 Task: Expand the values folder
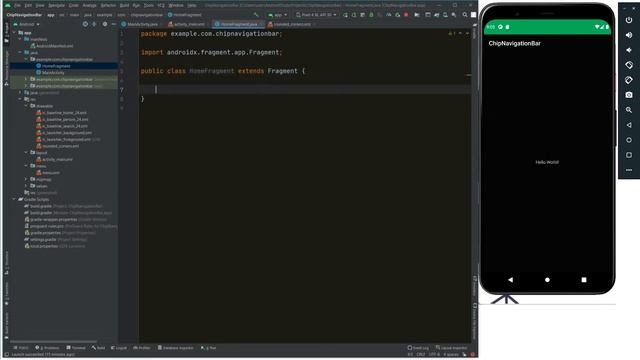click(26, 186)
